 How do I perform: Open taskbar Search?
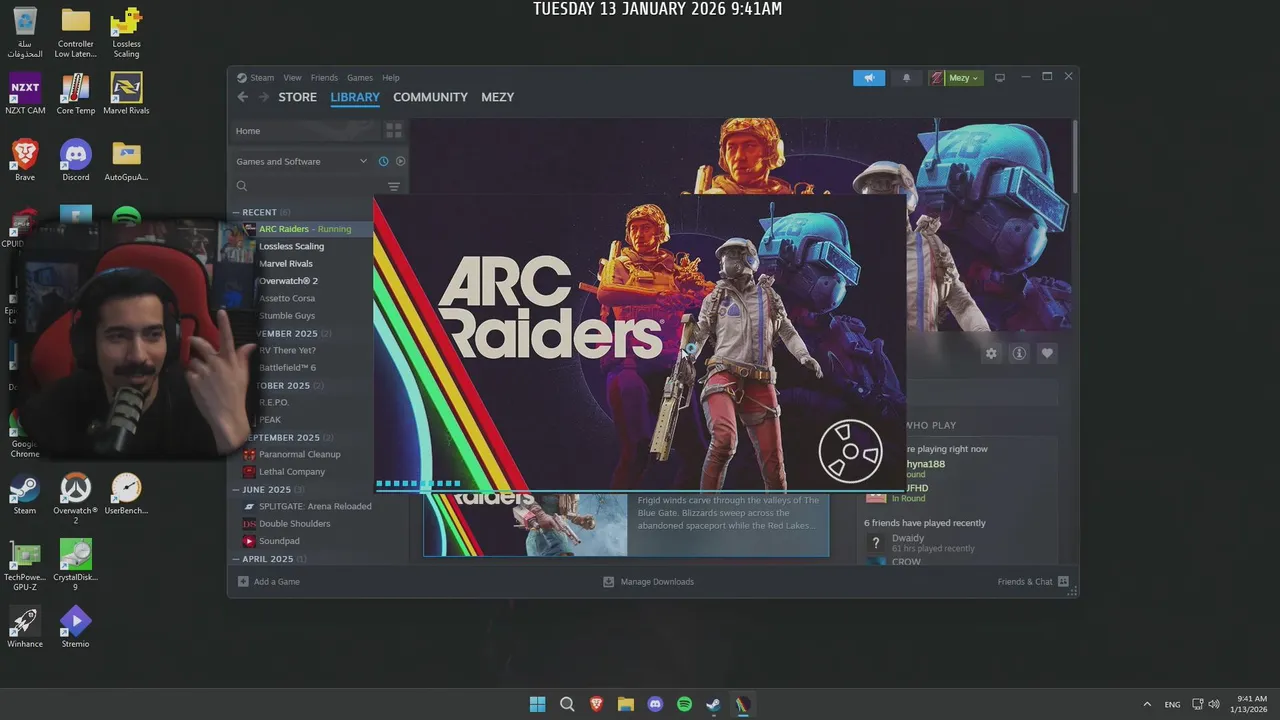pos(567,704)
